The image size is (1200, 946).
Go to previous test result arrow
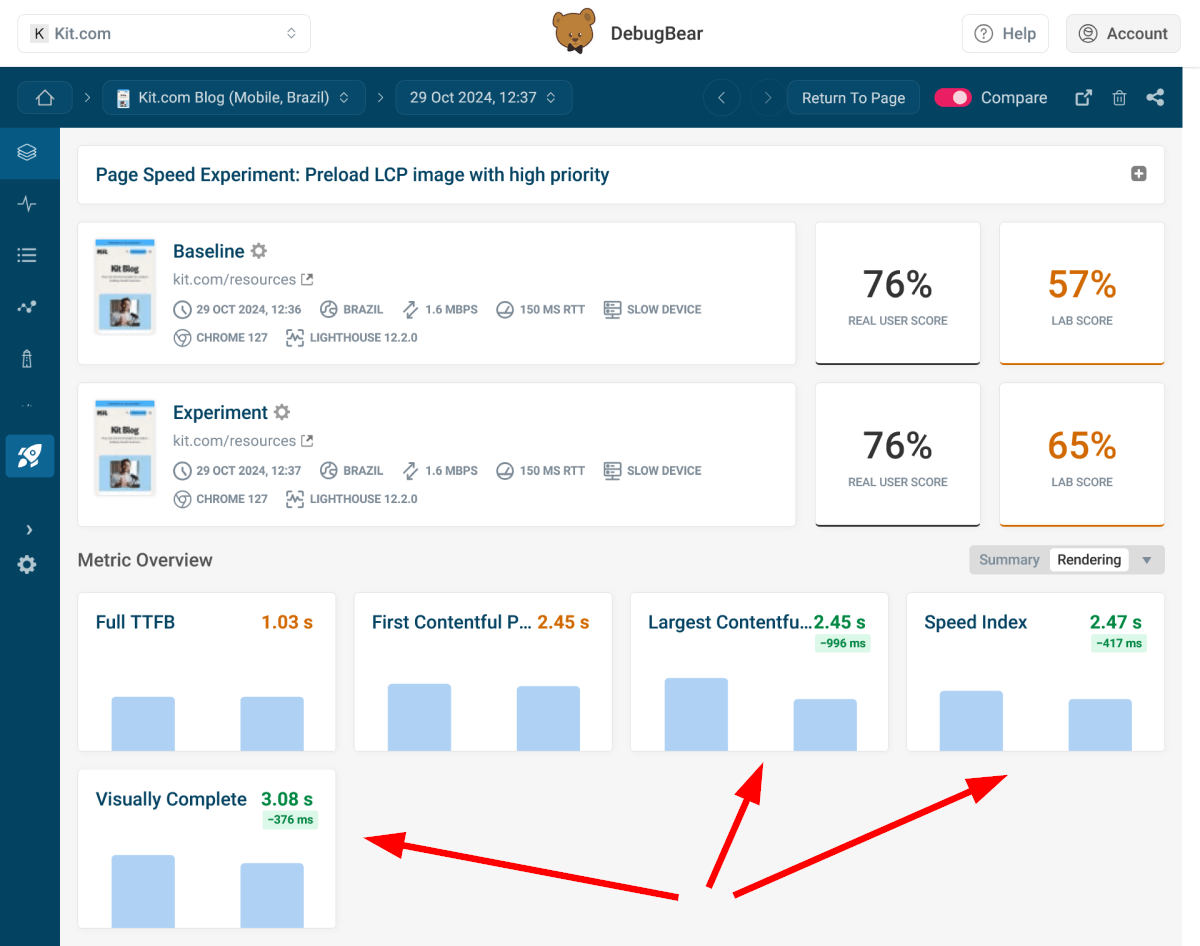(x=722, y=98)
